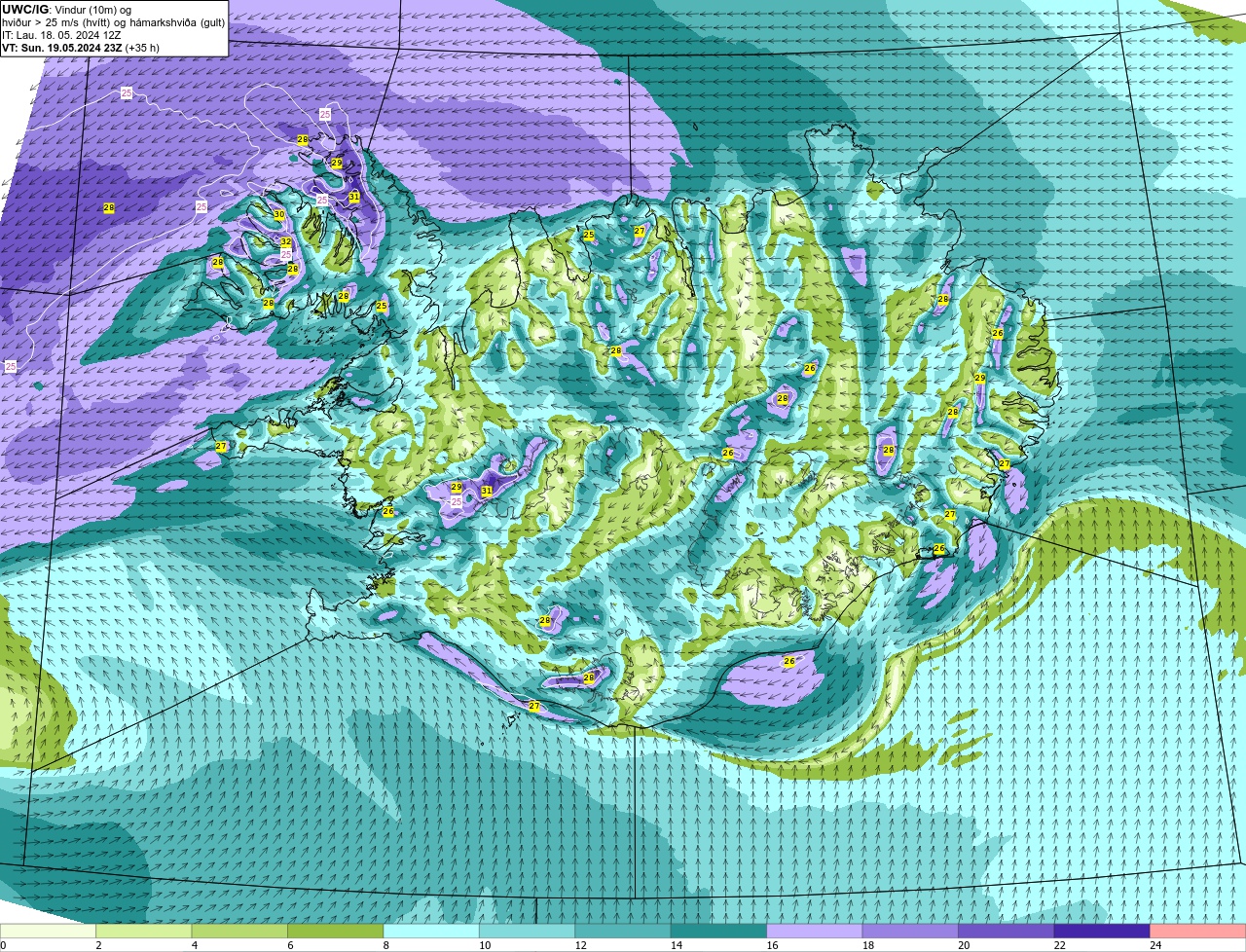Choose the 6–8 m/s olive green legend swatch
Viewport: 1246px width, 952px height.
336,932
